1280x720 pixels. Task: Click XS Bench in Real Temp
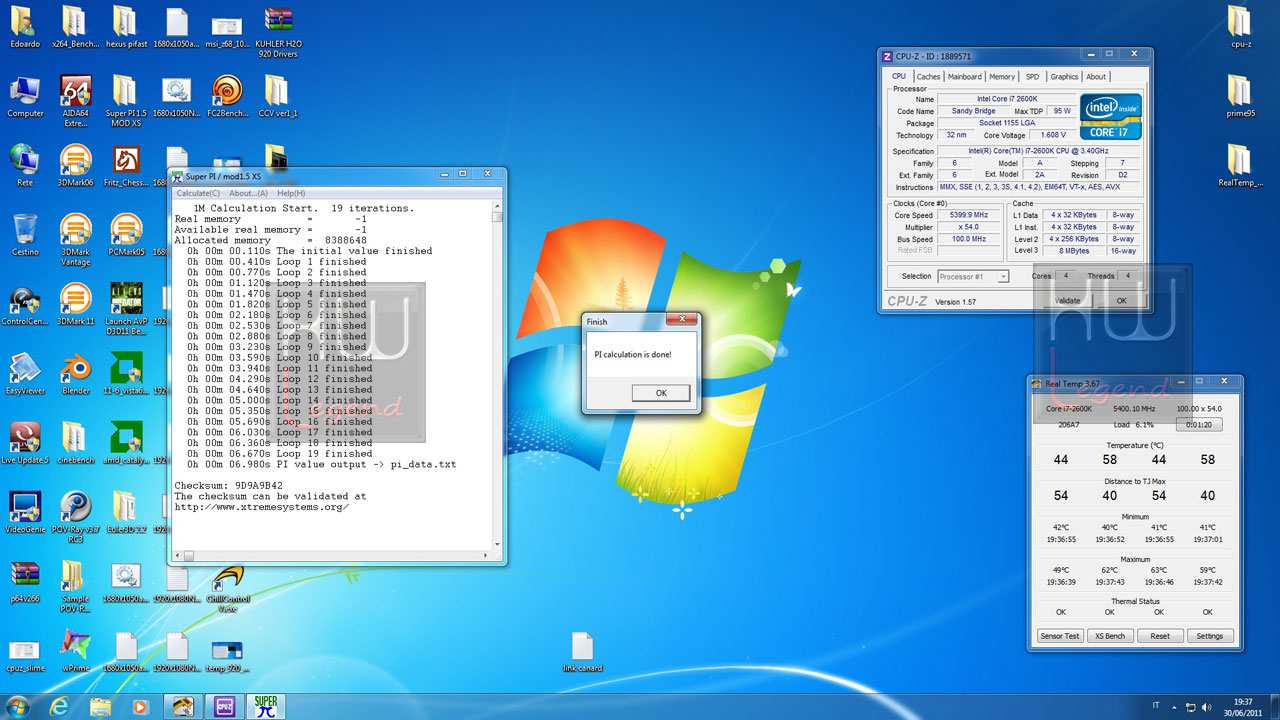pyautogui.click(x=1109, y=636)
